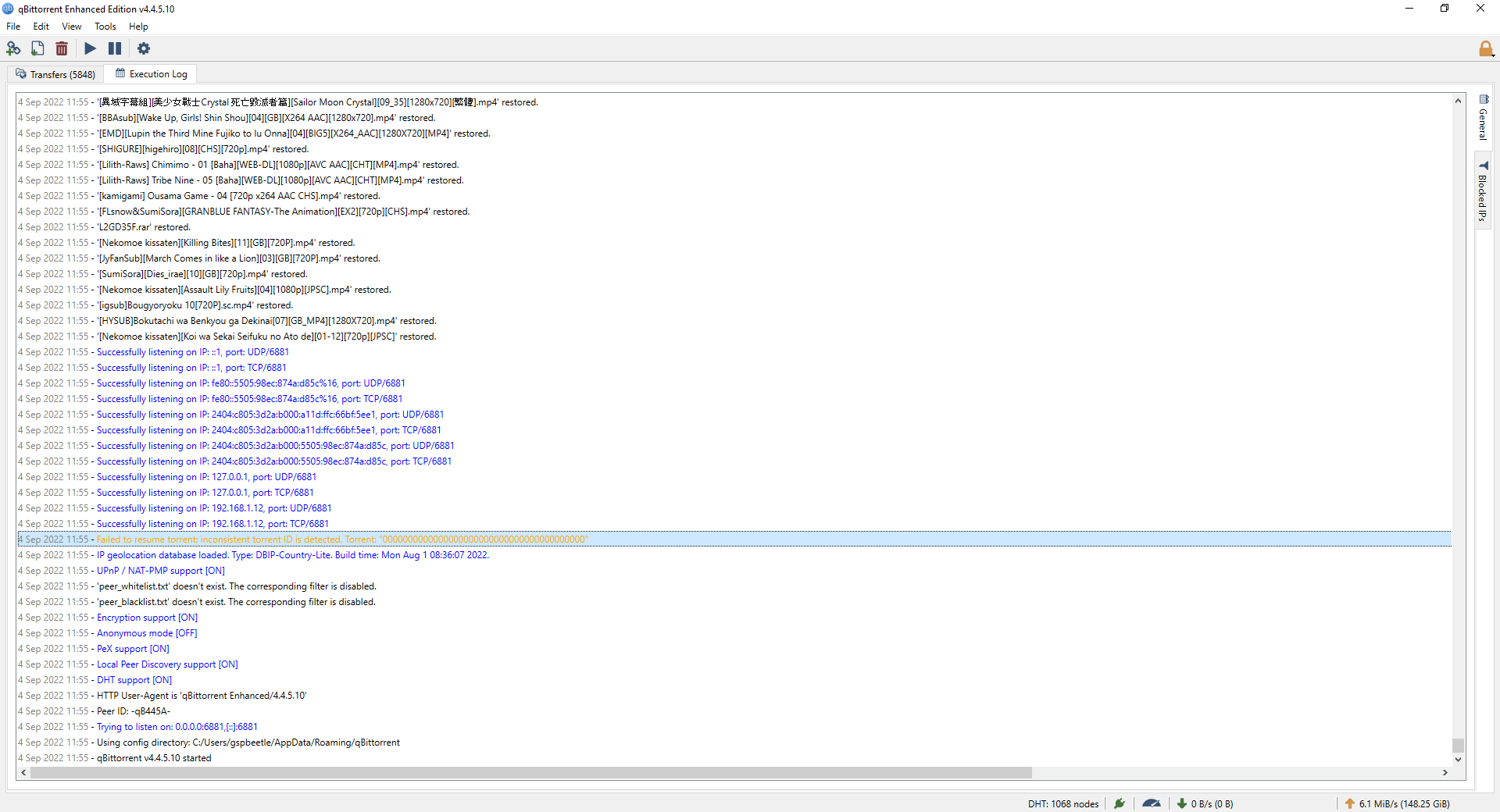1500x812 pixels.
Task: Open the View menu
Action: click(72, 27)
